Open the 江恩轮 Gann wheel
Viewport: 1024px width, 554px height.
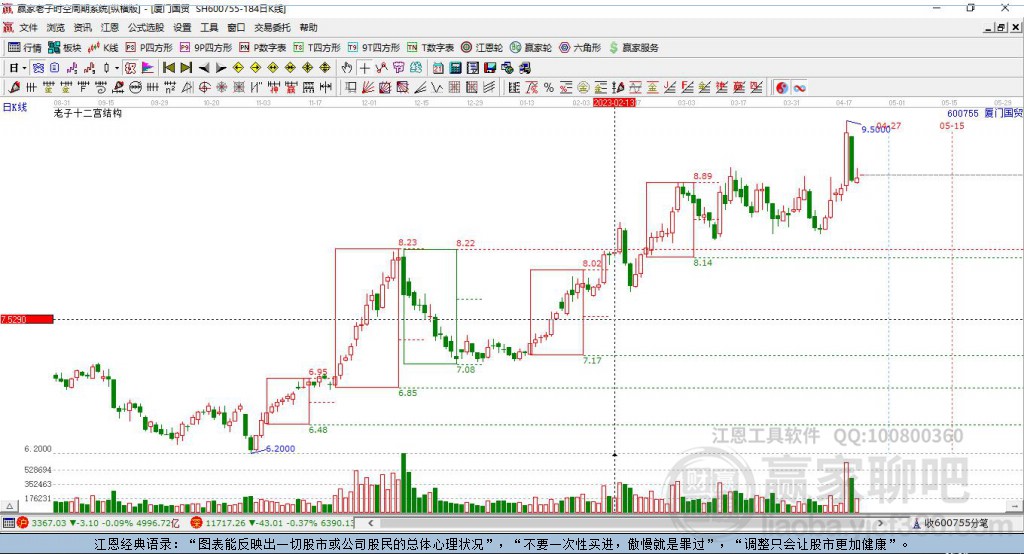pyautogui.click(x=482, y=48)
